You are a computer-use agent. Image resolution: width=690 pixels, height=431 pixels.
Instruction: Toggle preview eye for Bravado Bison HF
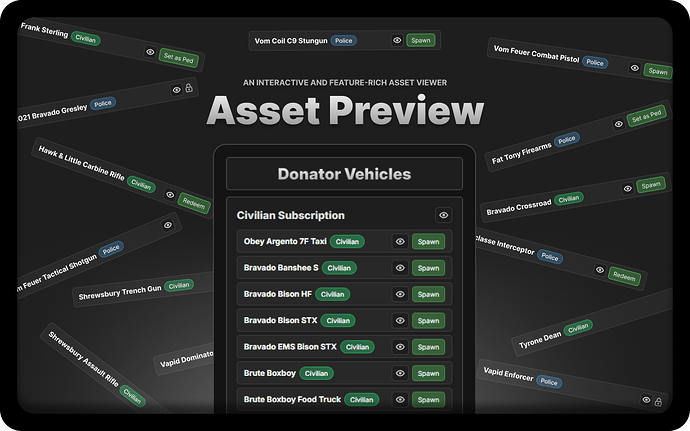coord(400,294)
